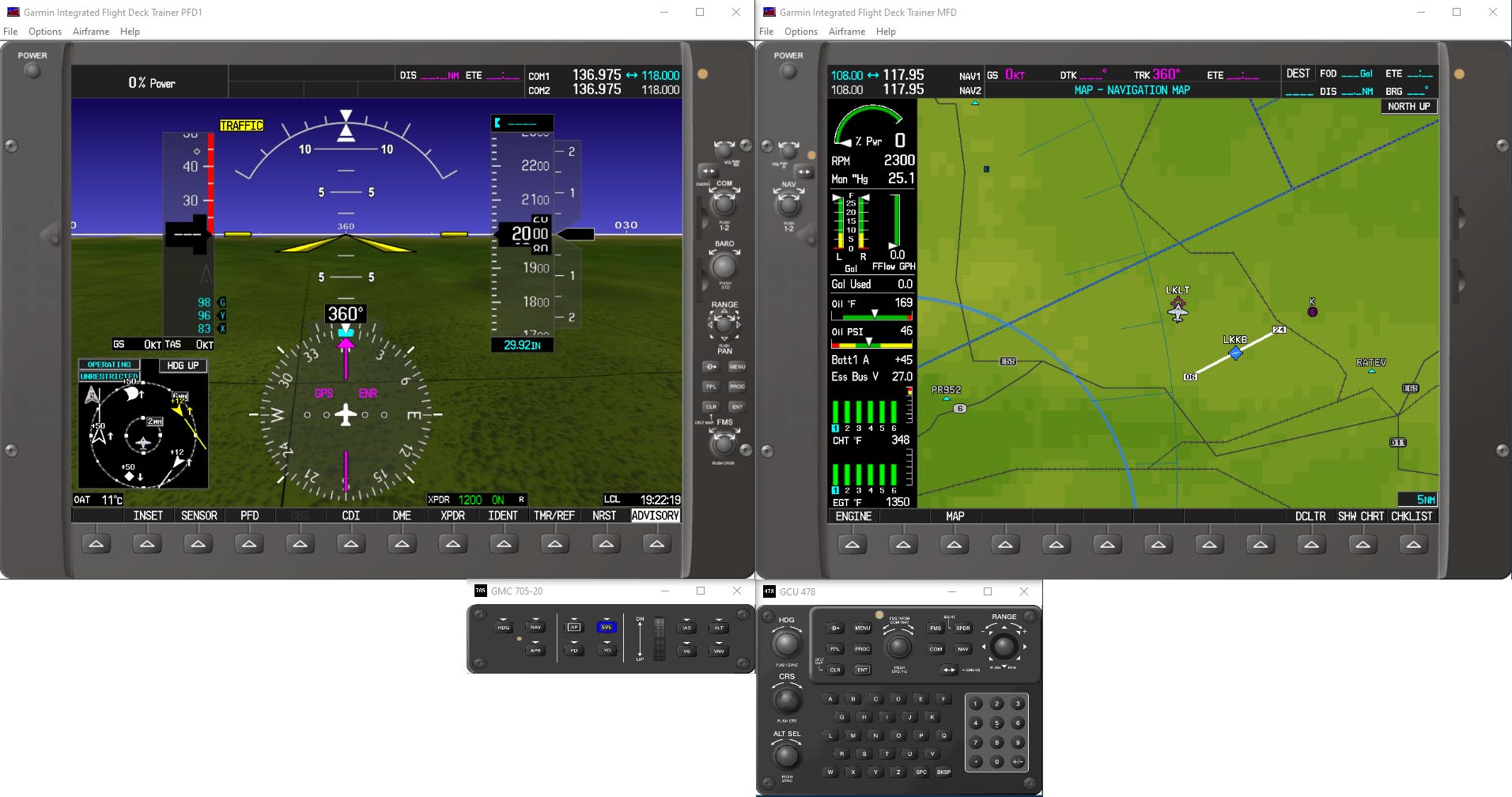Click COM frequency transfer key on PFD
The width and height of the screenshot is (1512, 797).
click(708, 171)
